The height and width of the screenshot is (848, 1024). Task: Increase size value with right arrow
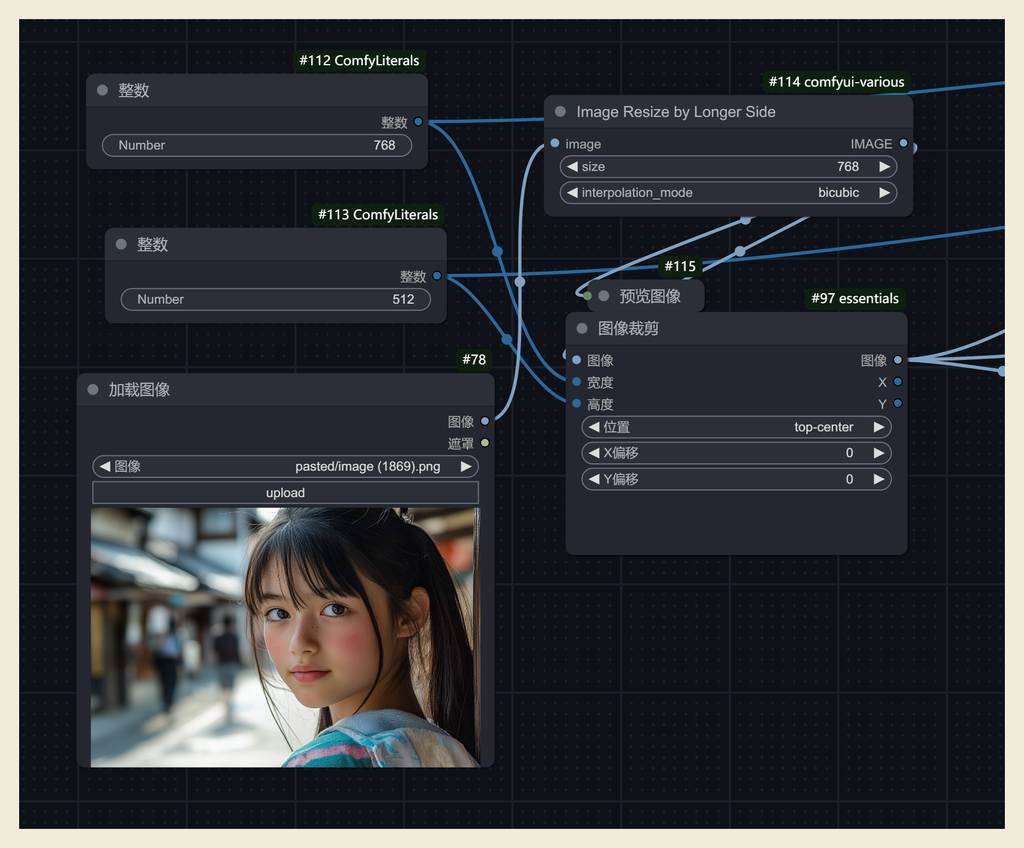coord(884,167)
